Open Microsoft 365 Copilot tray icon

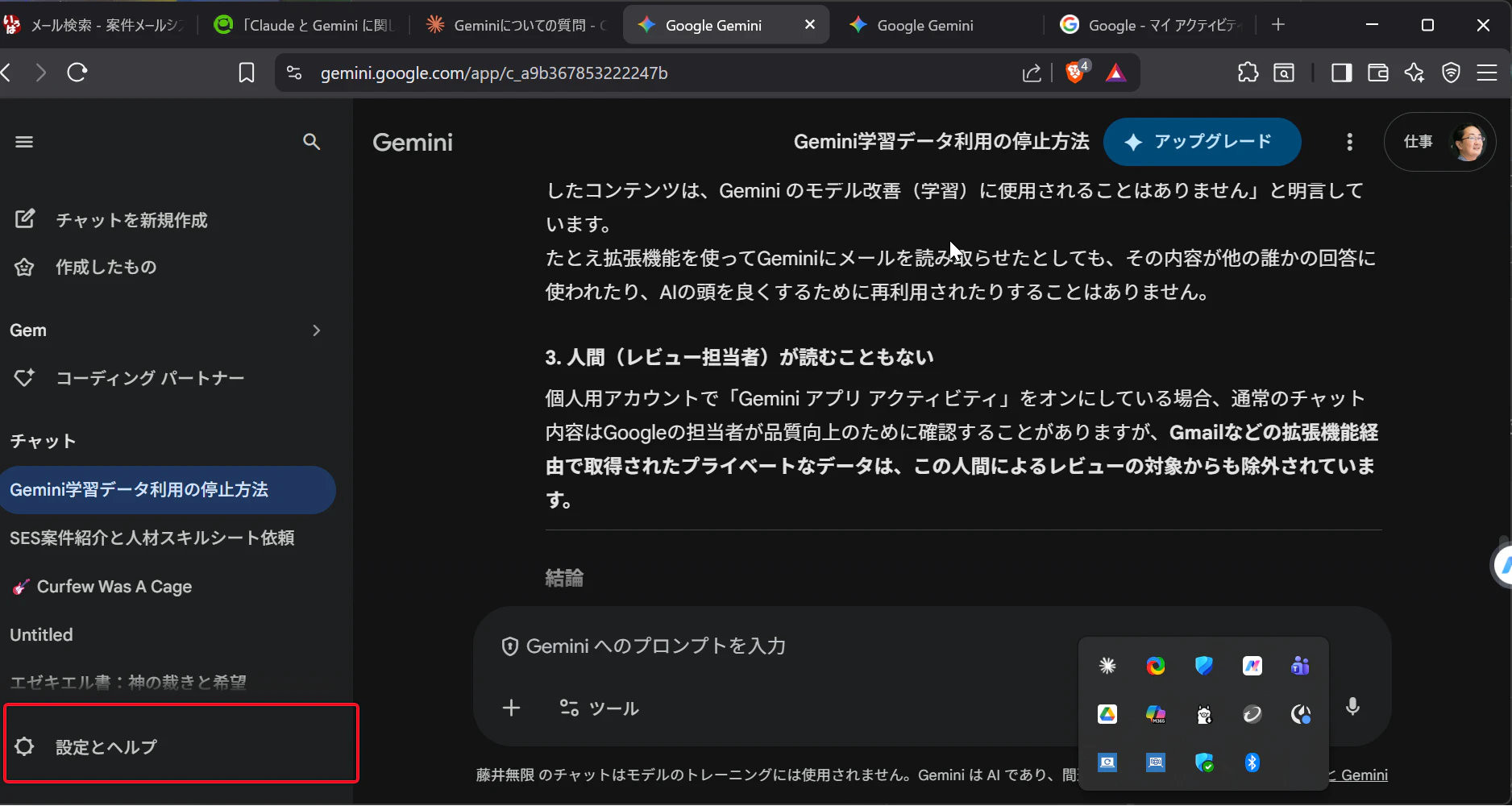click(x=1156, y=713)
